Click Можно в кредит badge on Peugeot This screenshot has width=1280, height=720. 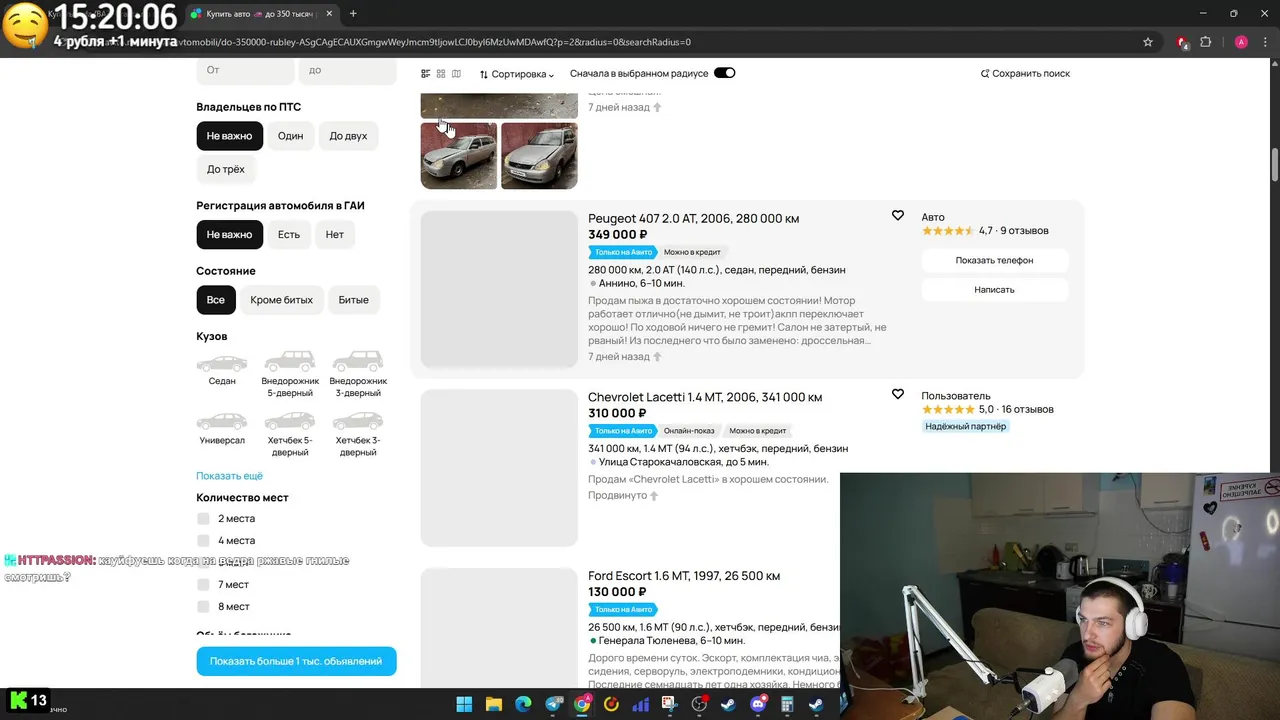[692, 252]
